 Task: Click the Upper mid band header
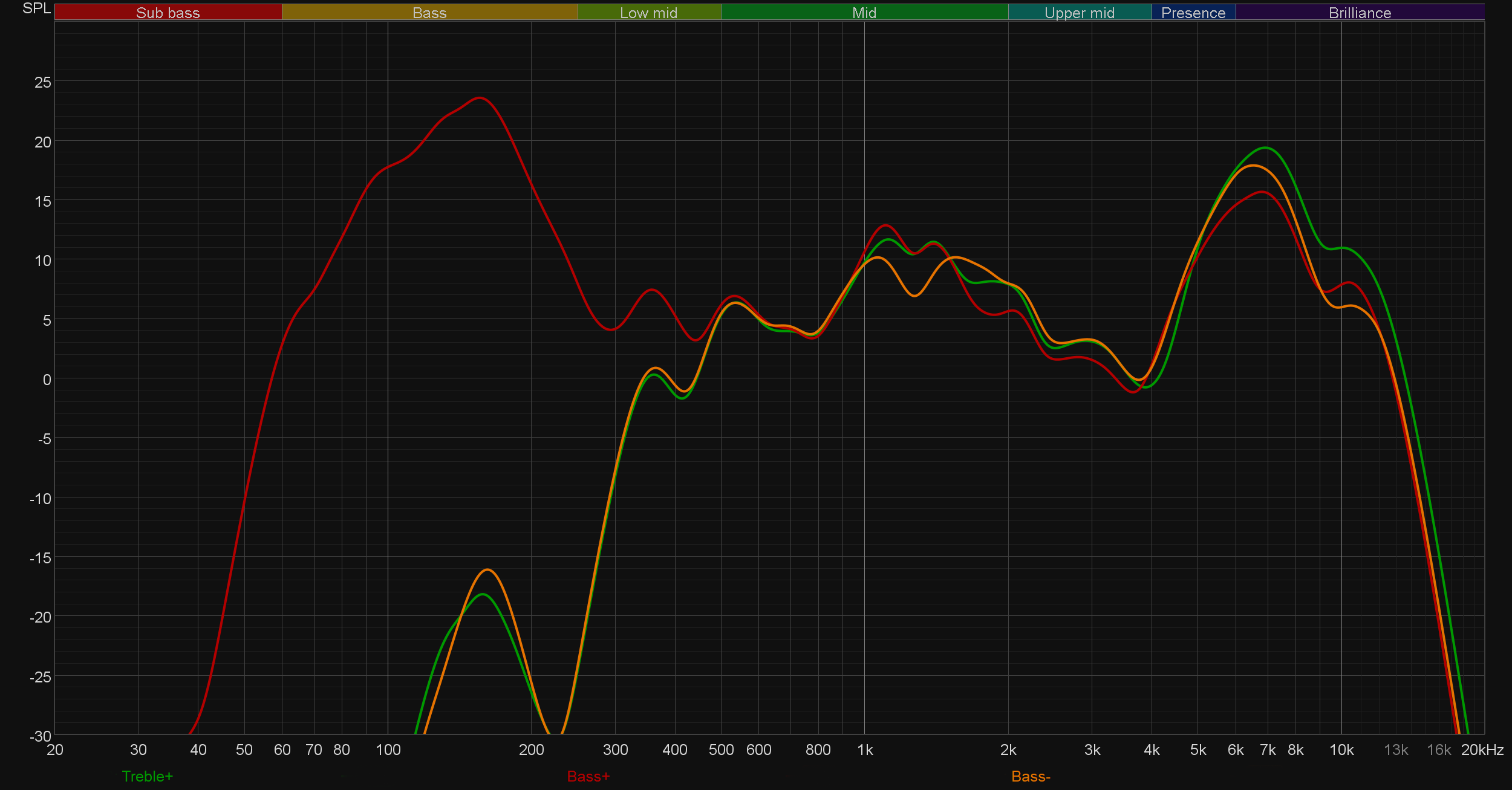(x=1080, y=12)
